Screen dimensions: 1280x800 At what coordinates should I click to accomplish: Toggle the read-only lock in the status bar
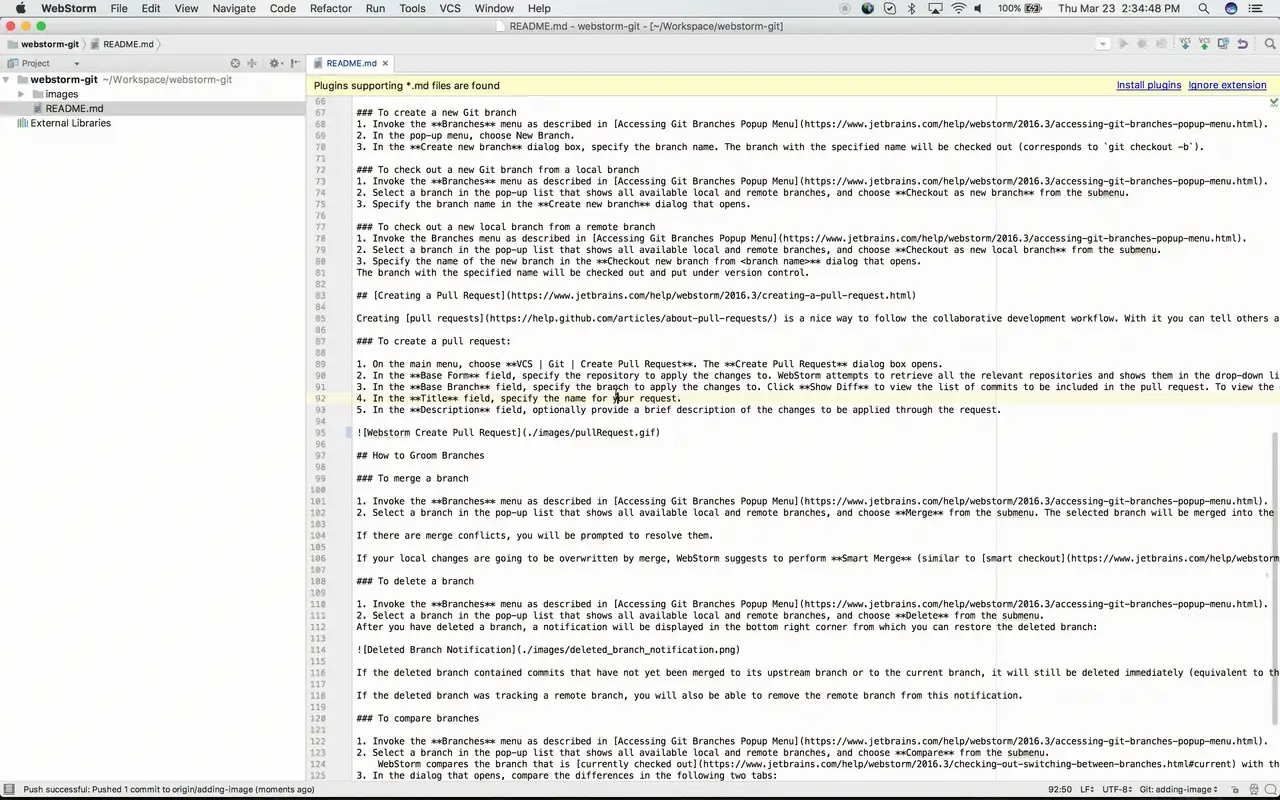click(x=1235, y=789)
